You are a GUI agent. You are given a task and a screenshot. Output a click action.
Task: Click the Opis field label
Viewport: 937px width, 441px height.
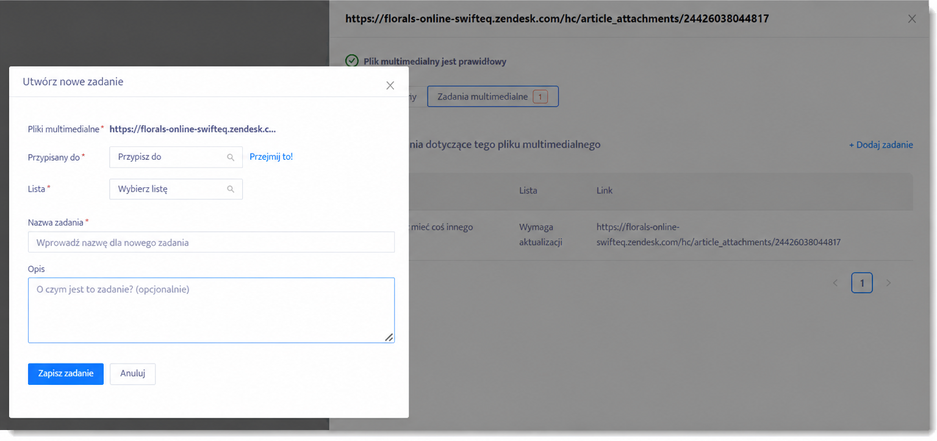coord(36,269)
